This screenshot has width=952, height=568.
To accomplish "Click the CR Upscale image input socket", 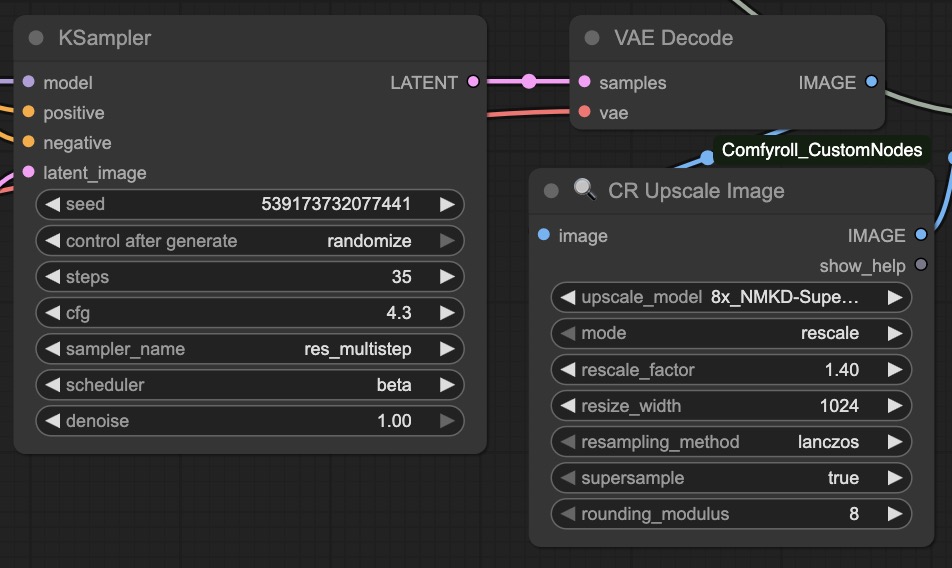I will coord(544,234).
